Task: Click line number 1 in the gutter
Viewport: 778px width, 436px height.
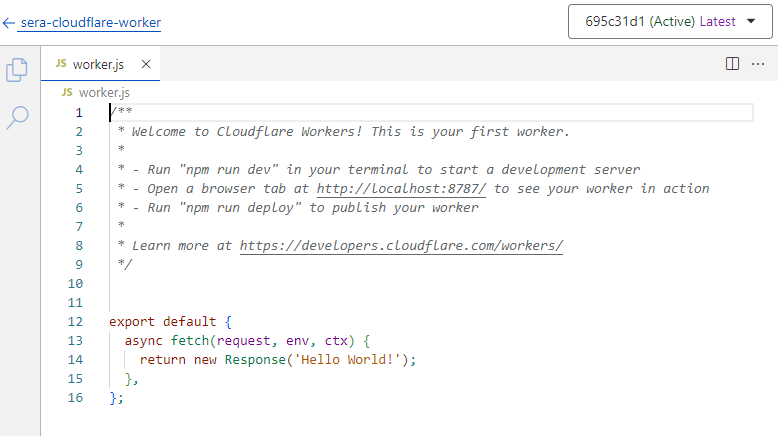Action: [x=79, y=112]
